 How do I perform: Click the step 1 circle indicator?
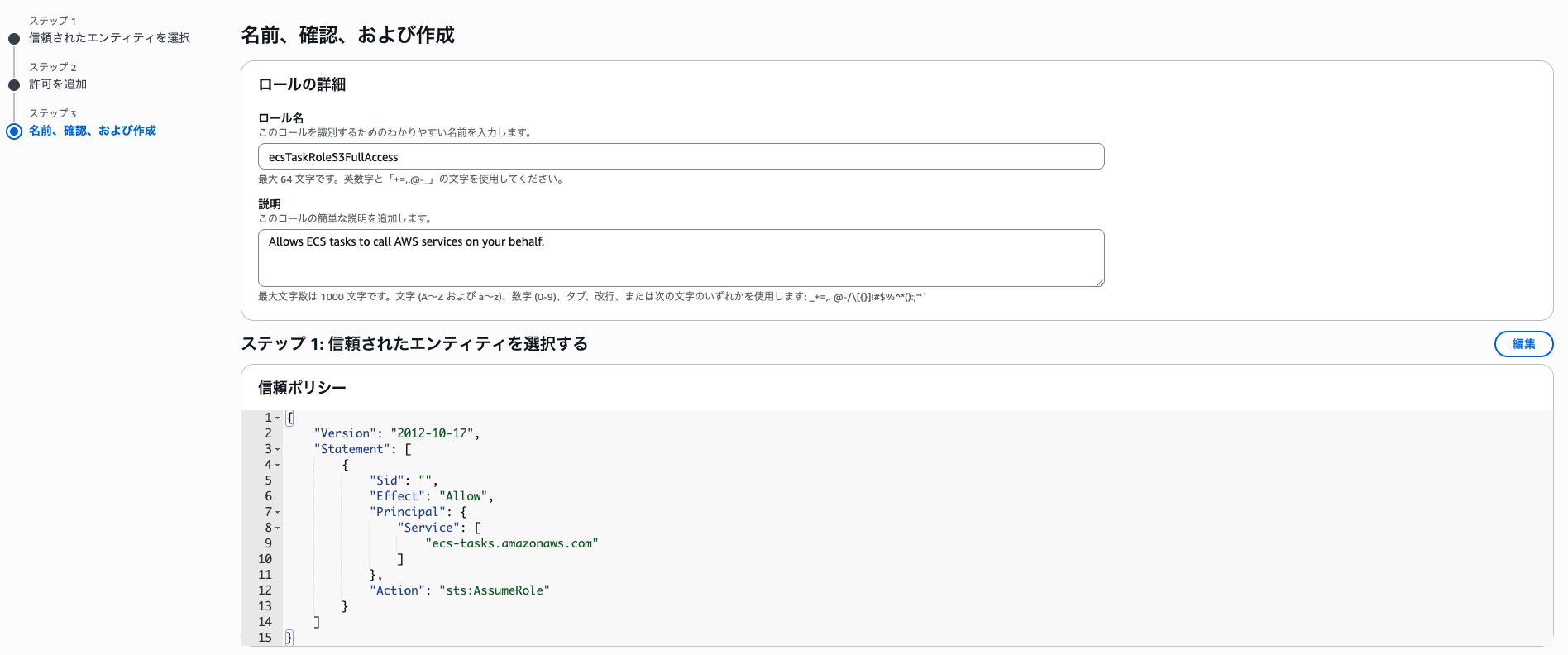pyautogui.click(x=14, y=39)
